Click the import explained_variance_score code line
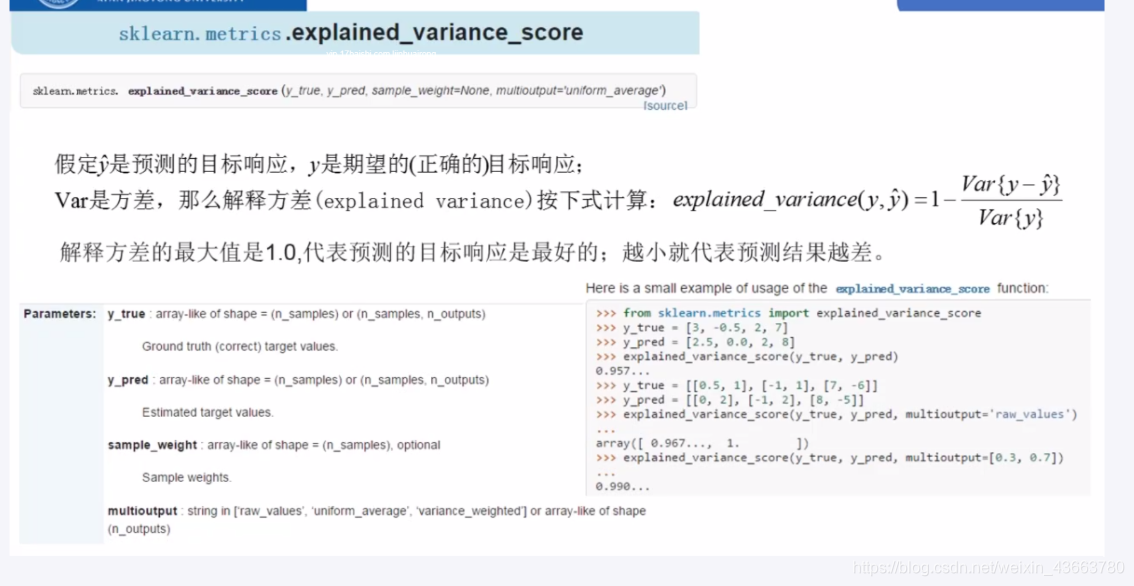1134x586 pixels. tap(788, 313)
